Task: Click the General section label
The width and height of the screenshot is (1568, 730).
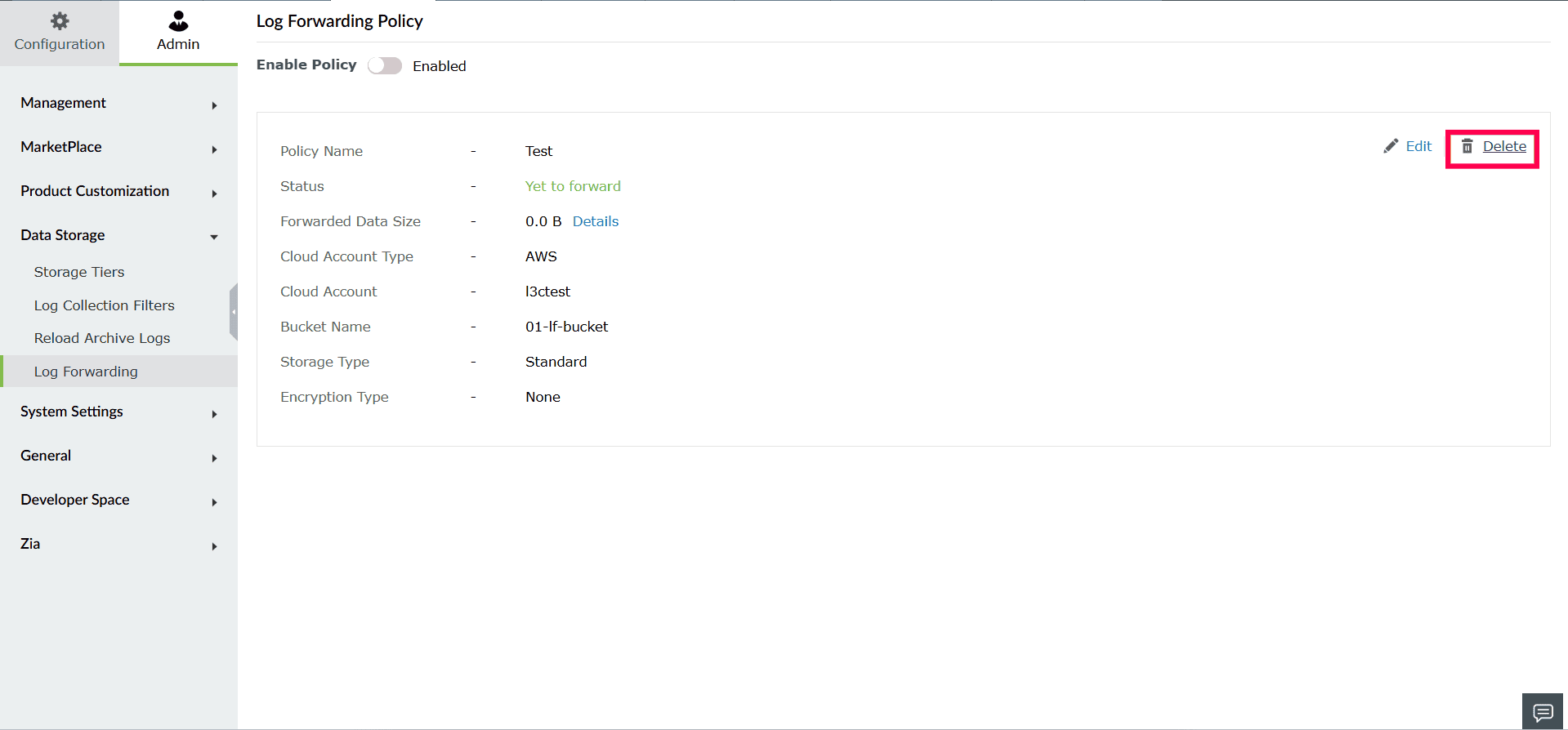Action: 46,456
